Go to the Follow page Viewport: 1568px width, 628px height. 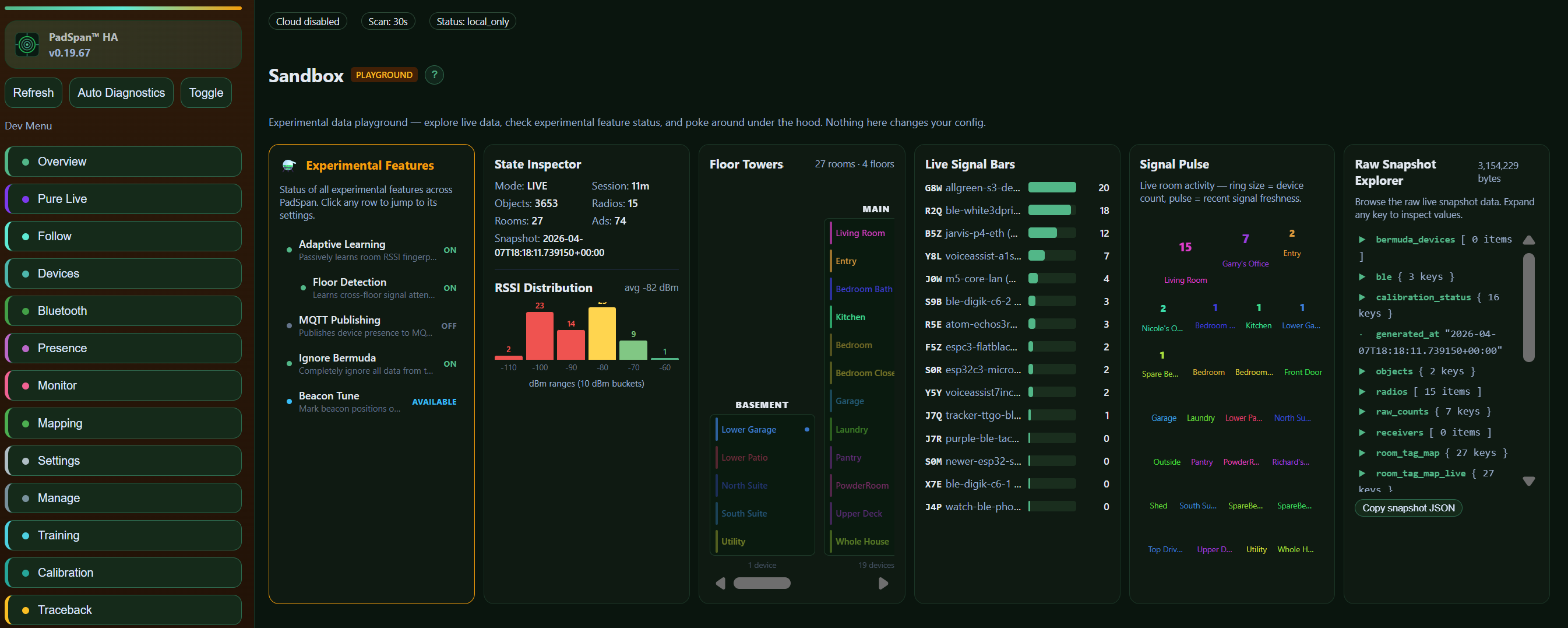coord(124,236)
